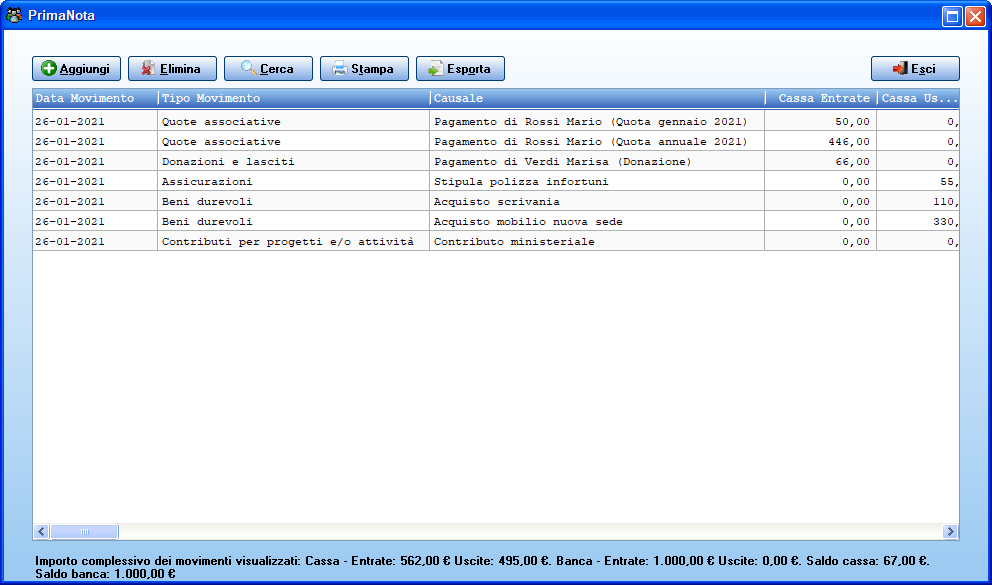Click the magnifier Cerca icon

point(249,68)
